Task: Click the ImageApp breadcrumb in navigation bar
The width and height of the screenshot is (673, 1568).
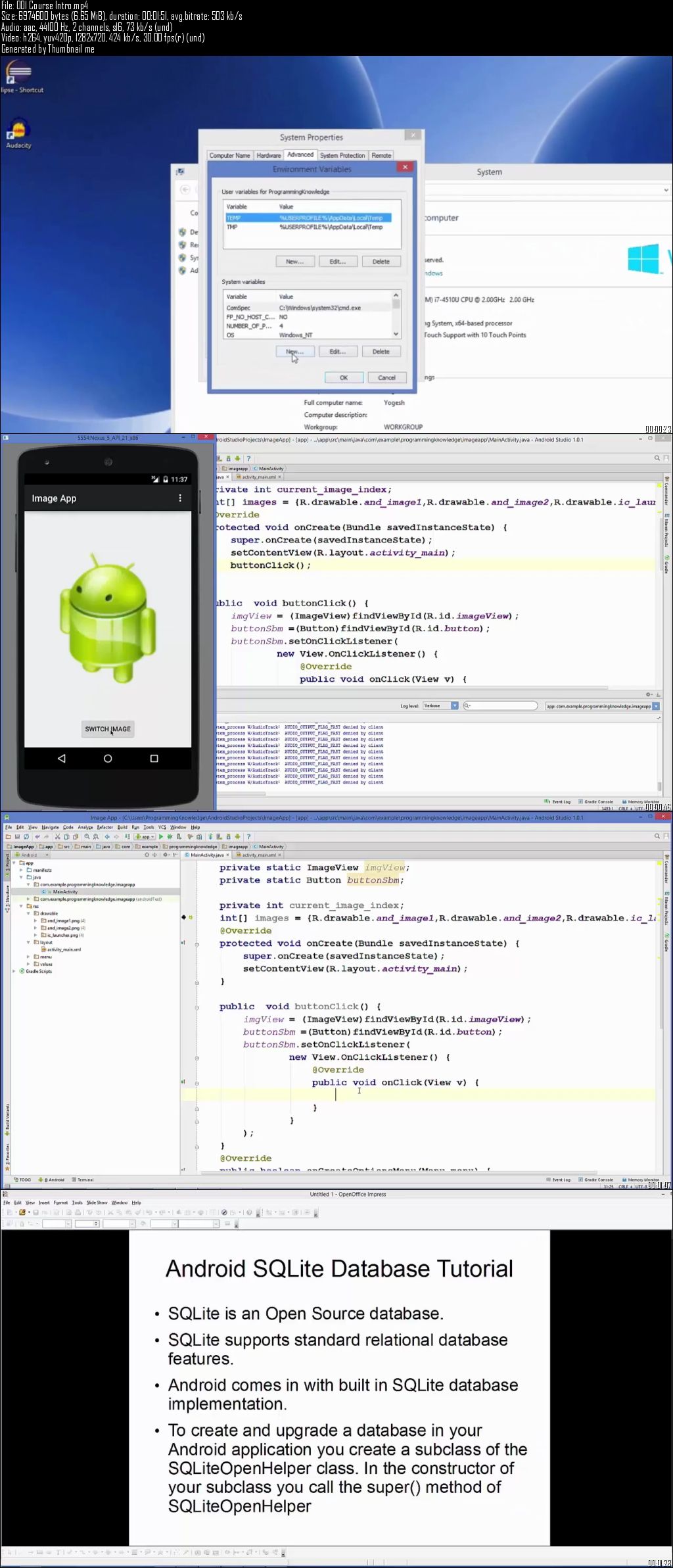Action: pyautogui.click(x=20, y=847)
